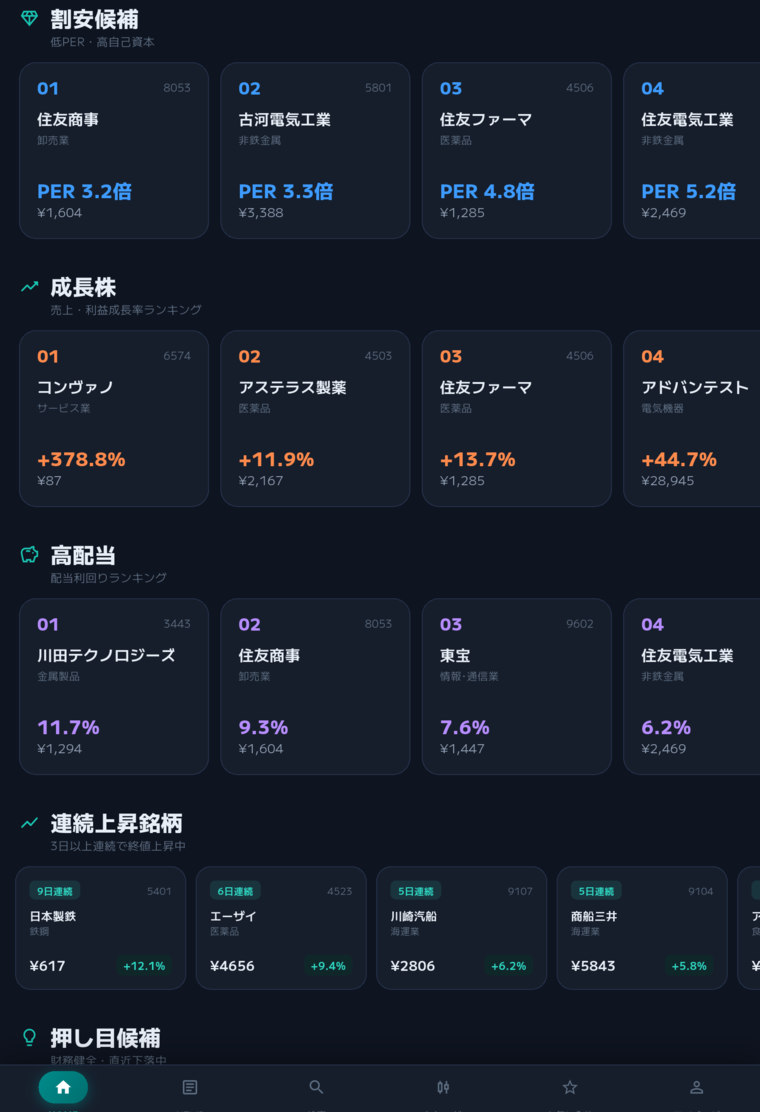Image resolution: width=760 pixels, height=1112 pixels.
Task: Open the 住友商事 card with 9.3% yield
Action: click(315, 686)
